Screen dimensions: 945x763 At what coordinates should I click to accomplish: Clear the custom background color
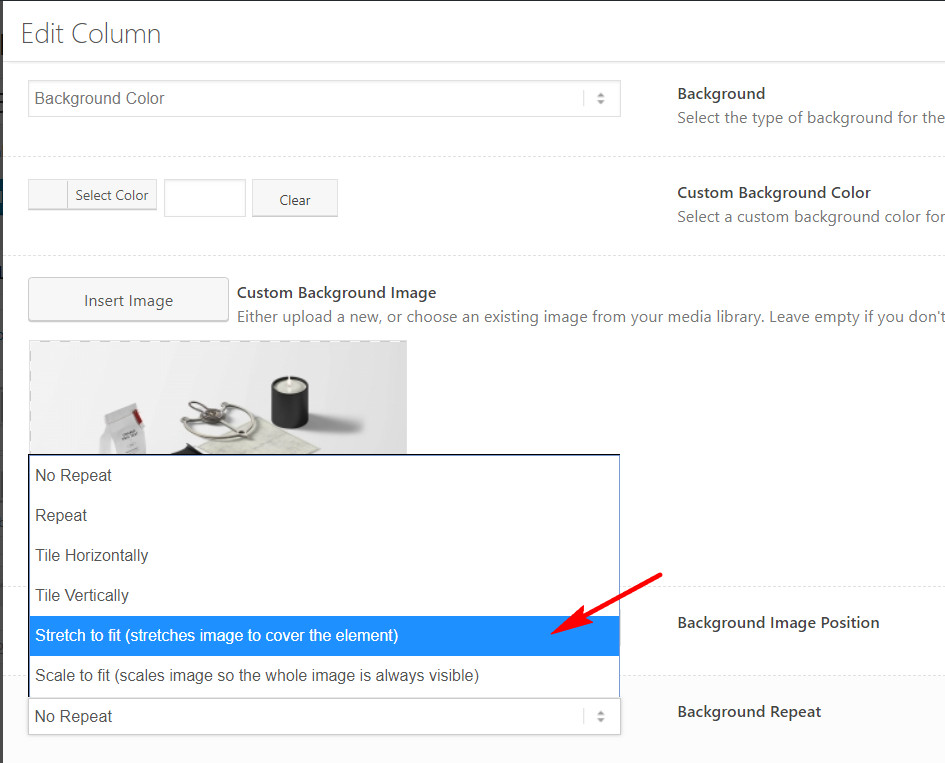point(295,198)
